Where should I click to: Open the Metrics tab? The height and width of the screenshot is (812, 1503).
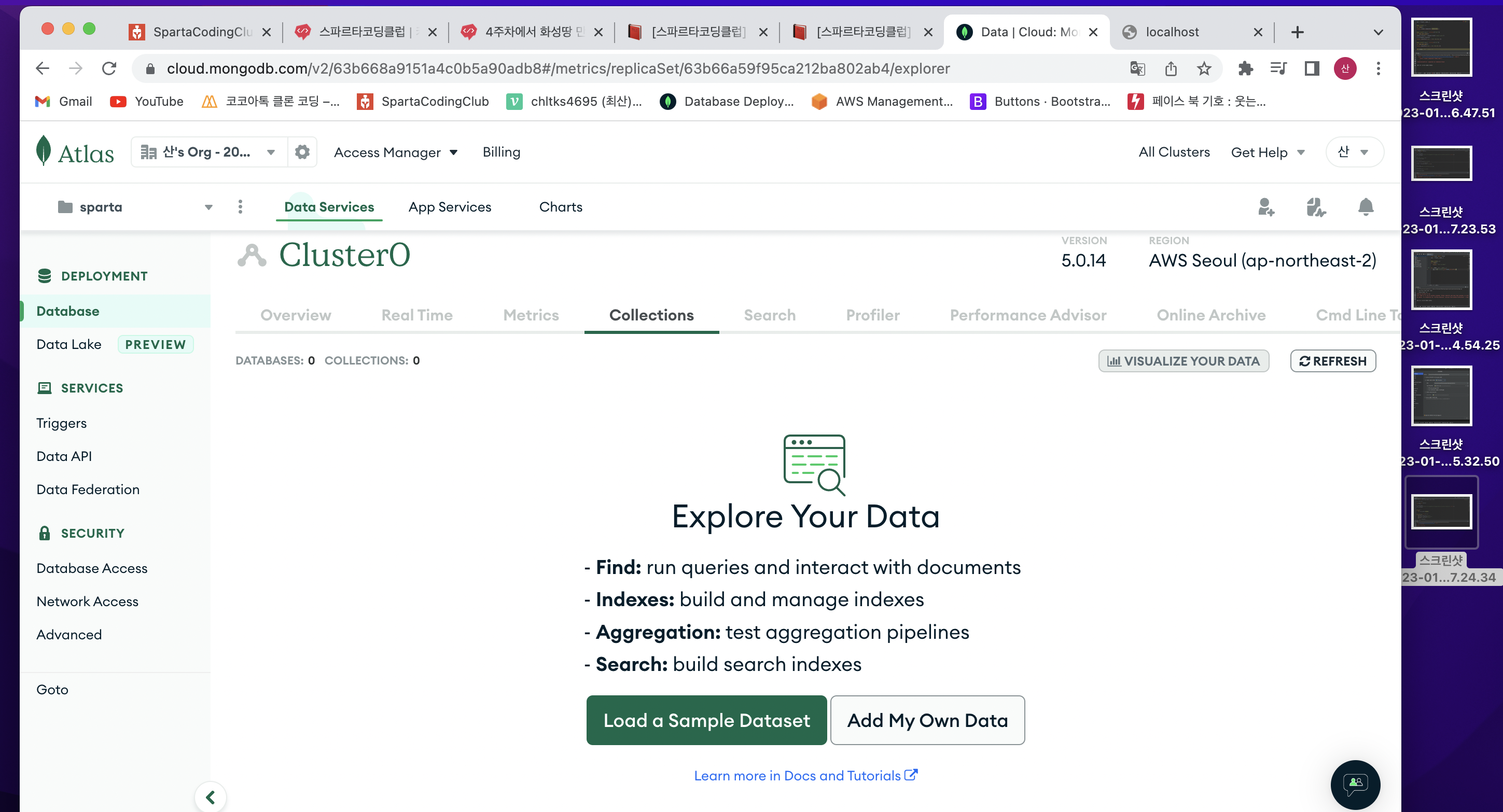coord(531,315)
